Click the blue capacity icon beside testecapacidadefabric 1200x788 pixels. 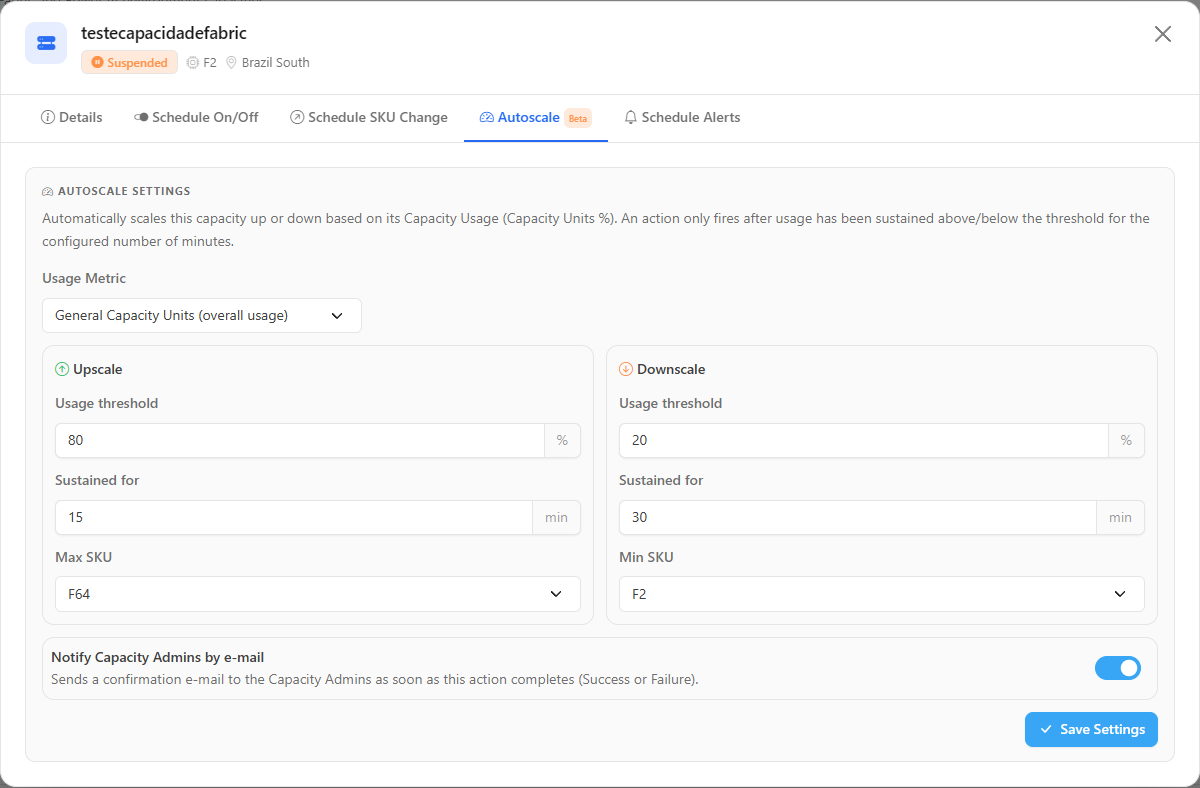click(46, 43)
